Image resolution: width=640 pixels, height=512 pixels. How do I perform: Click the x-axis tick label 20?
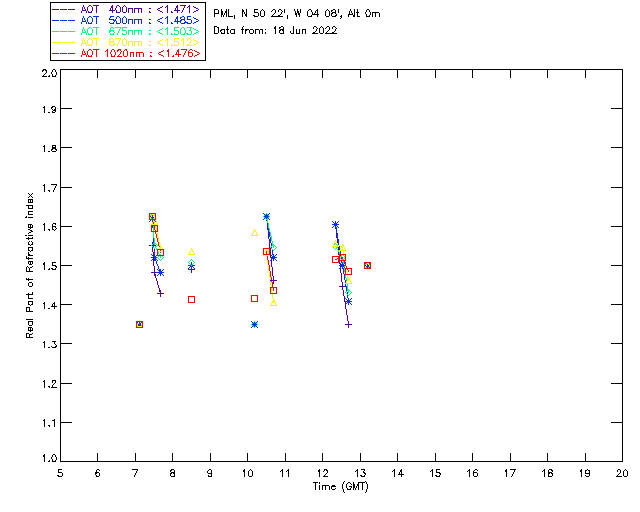(x=622, y=474)
